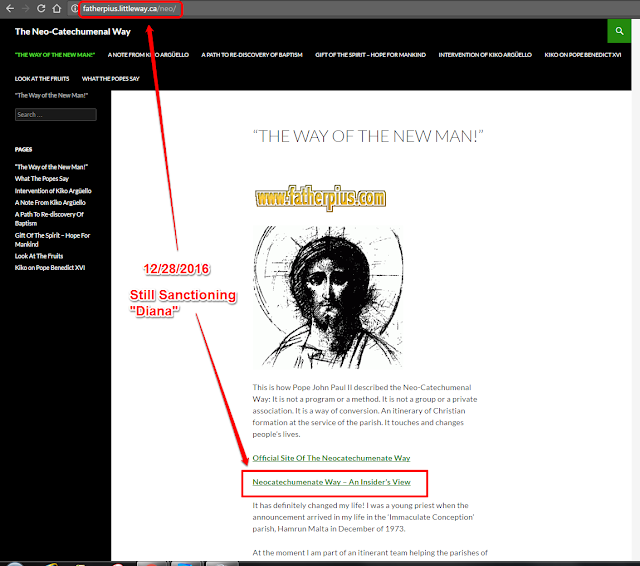
Task: Click the paragraph starting "It has definitely changed my life"
Action: (363, 517)
